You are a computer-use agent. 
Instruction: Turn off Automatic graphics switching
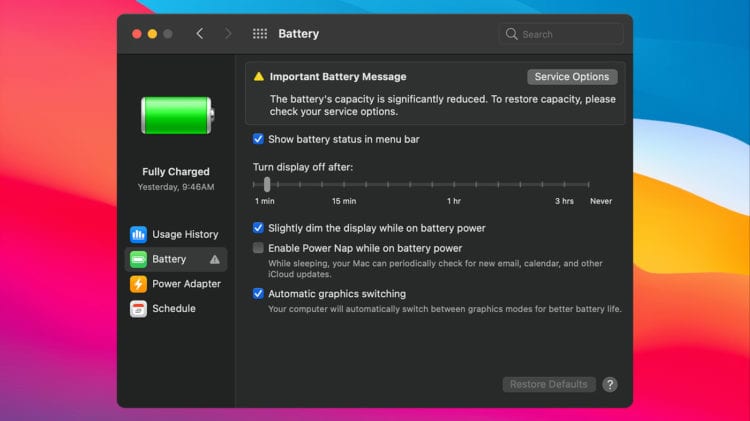pos(259,294)
